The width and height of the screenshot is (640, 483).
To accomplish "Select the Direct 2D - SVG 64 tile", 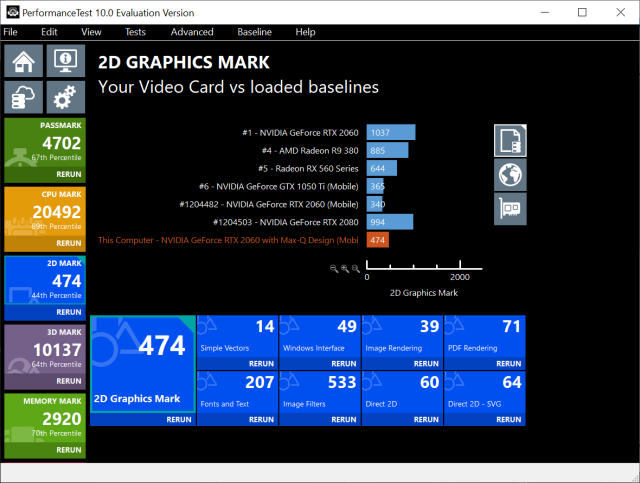I will coord(485,392).
